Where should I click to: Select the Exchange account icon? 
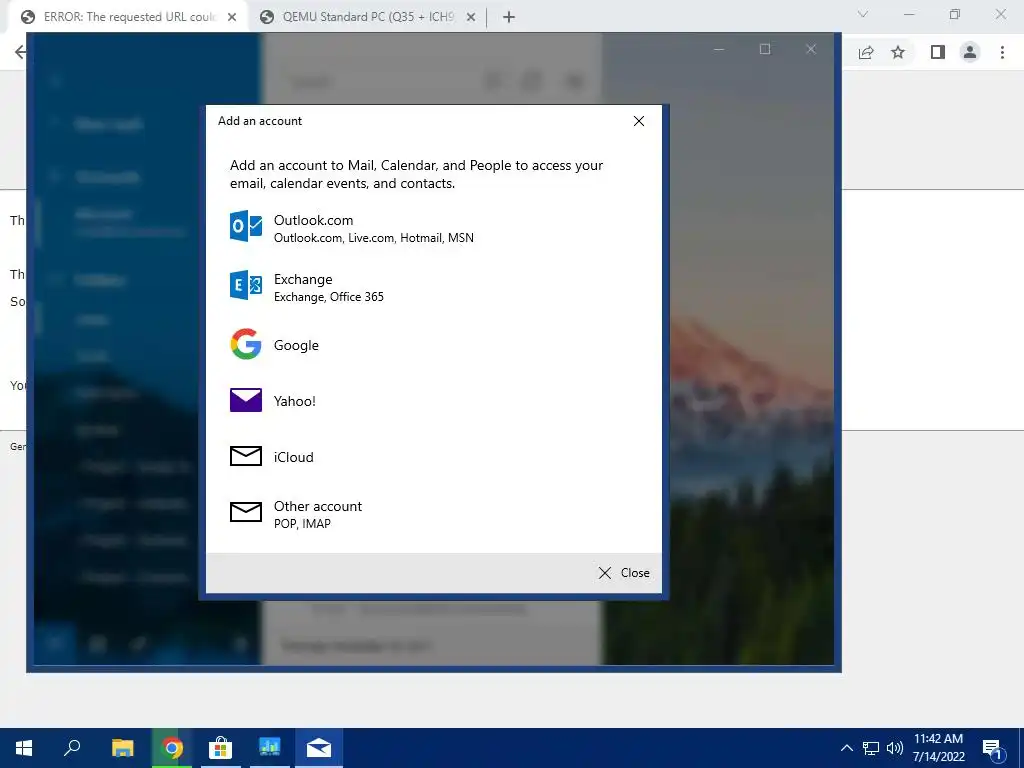coord(246,285)
